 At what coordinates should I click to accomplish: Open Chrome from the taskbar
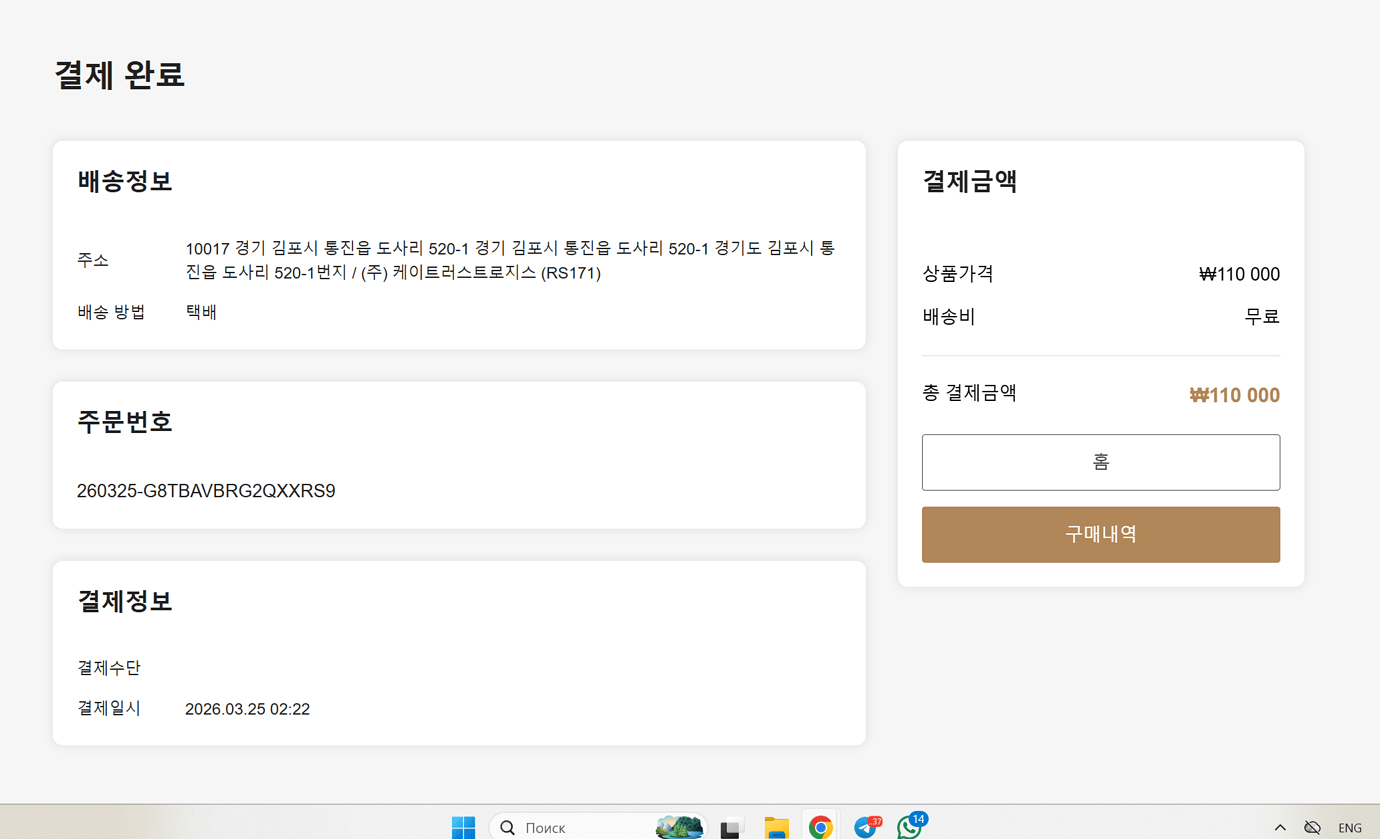click(820, 826)
